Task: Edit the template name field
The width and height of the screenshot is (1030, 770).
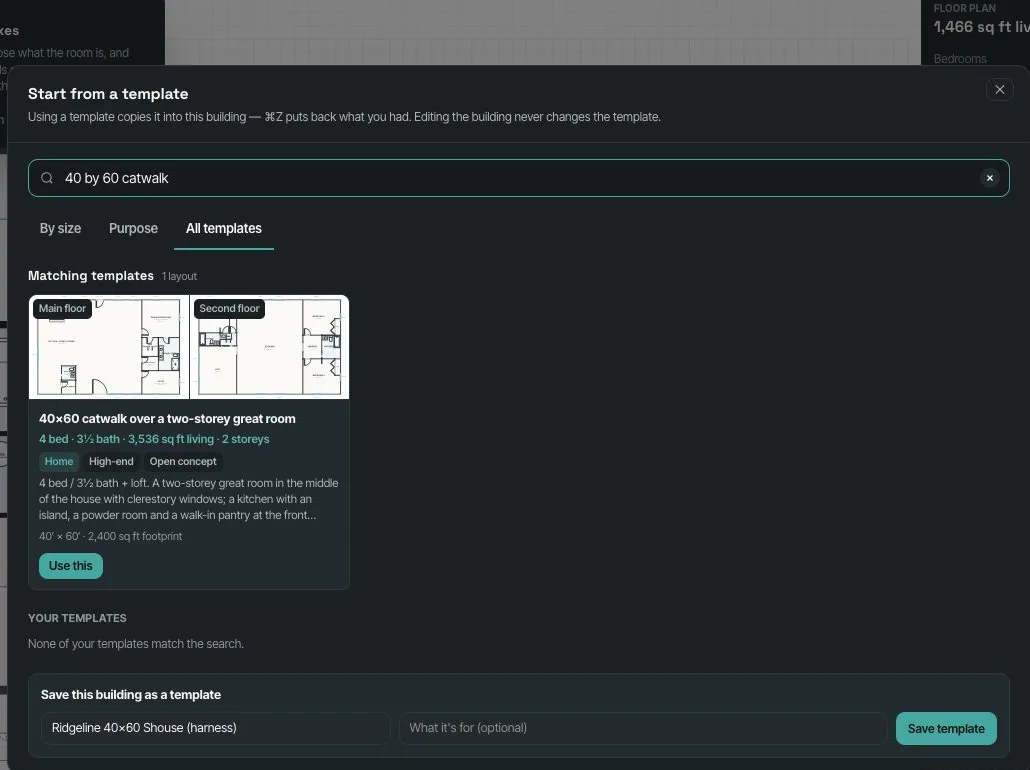Action: 215,728
